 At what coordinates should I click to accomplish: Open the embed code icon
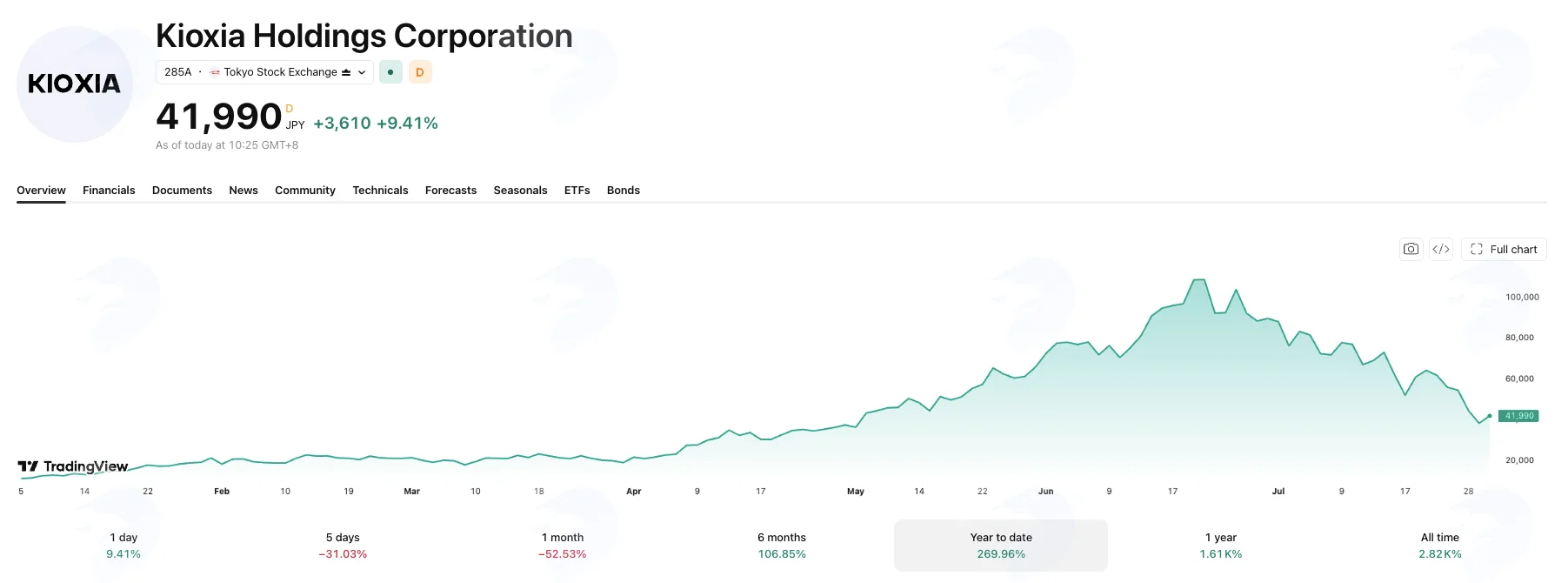point(1441,249)
